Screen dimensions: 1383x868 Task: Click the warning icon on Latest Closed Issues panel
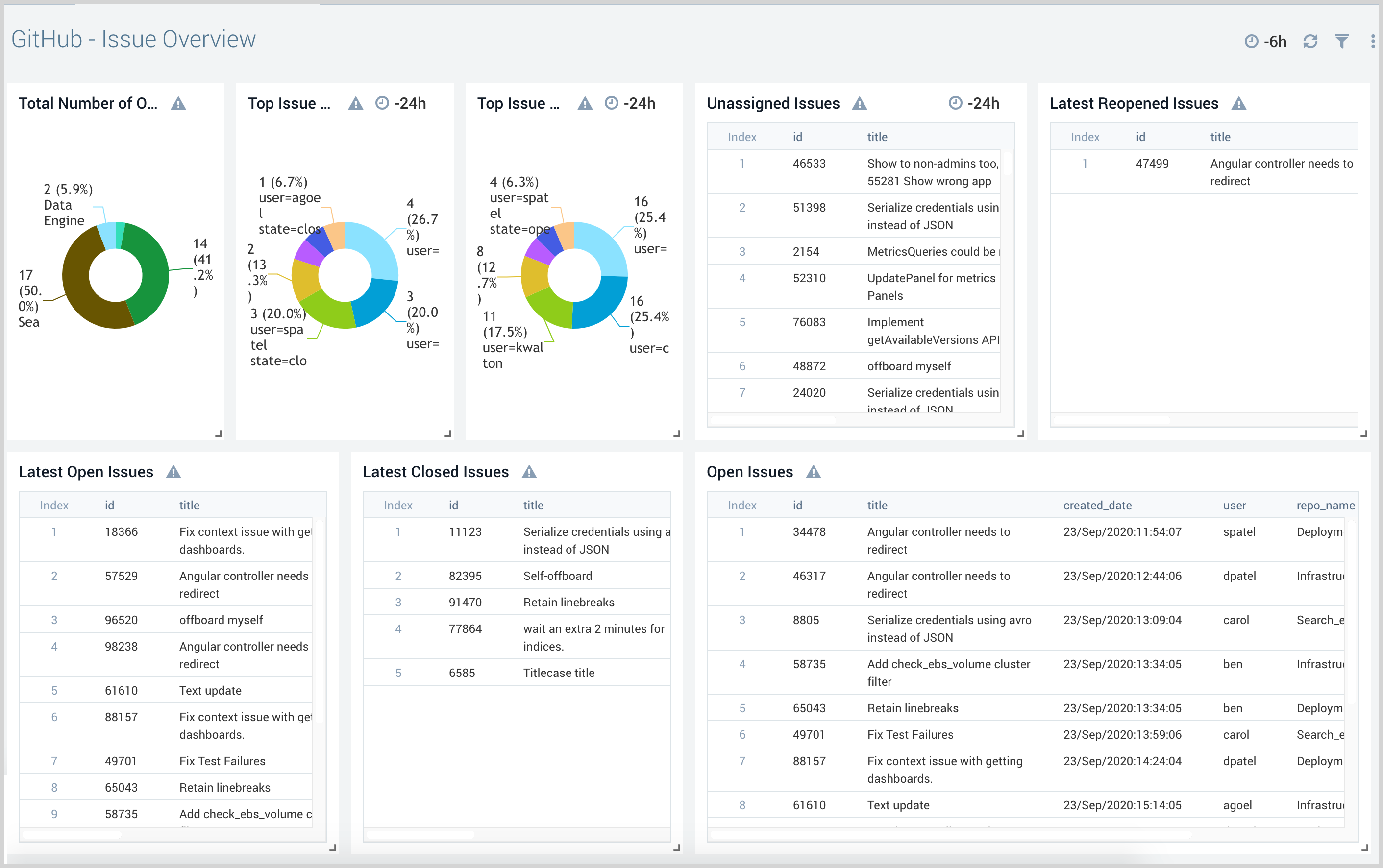tap(530, 472)
